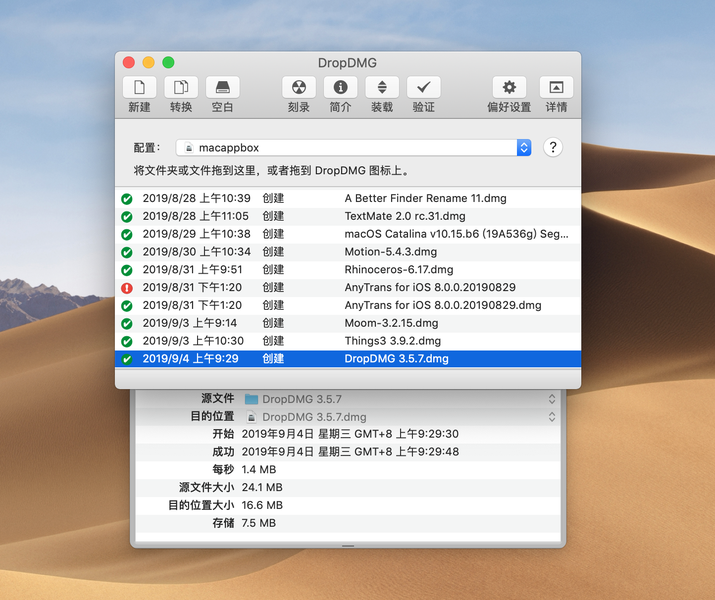Select Motion-5.4.3.dmg entry
The image size is (715, 600).
348,252
